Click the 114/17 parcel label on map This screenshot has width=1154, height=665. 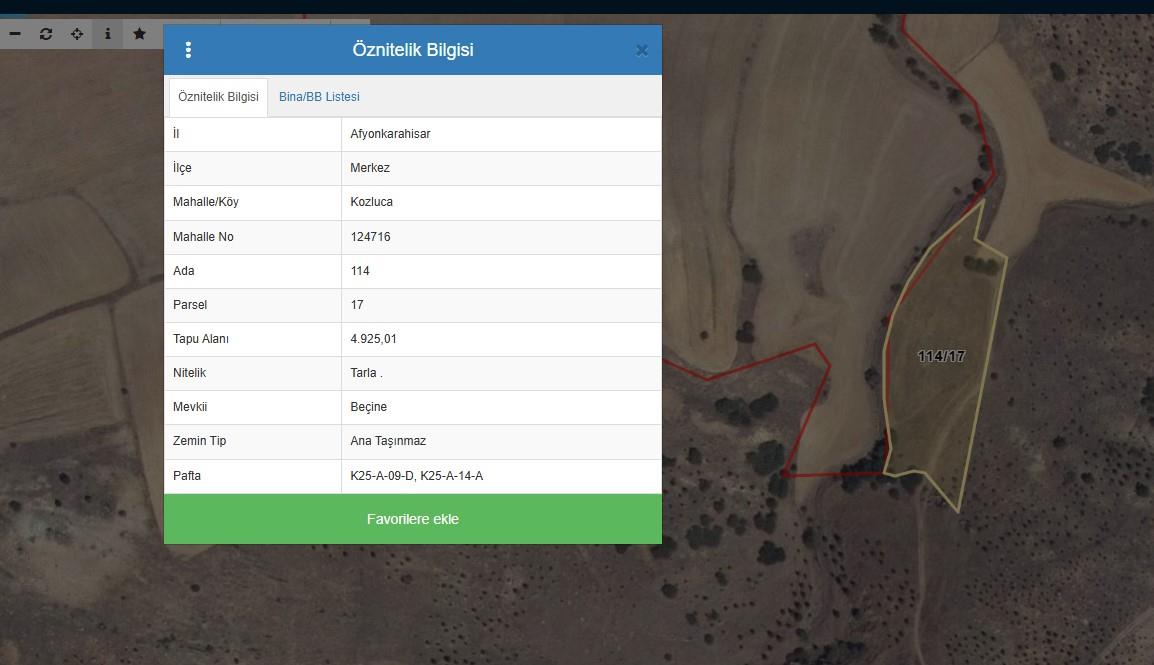tap(941, 356)
